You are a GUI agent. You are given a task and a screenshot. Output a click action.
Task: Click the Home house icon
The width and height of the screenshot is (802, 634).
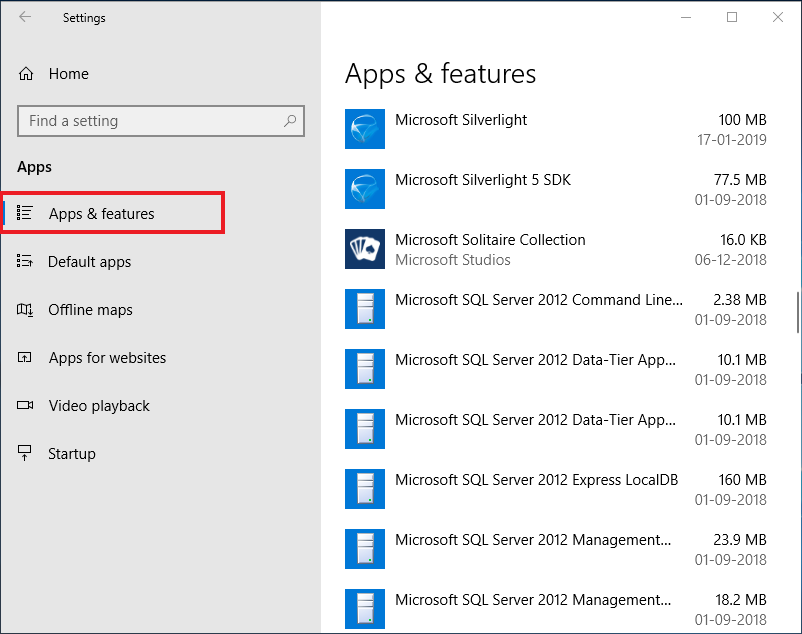pos(26,74)
